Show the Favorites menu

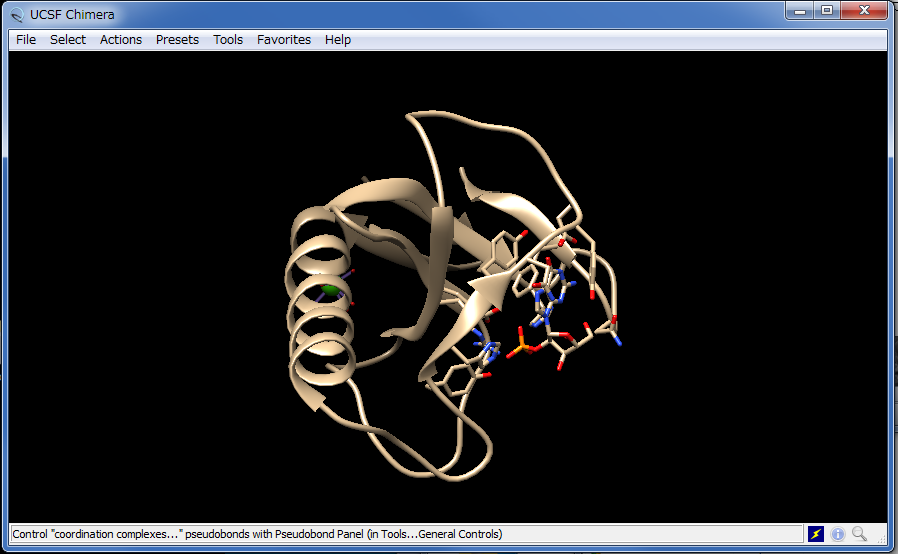point(284,40)
